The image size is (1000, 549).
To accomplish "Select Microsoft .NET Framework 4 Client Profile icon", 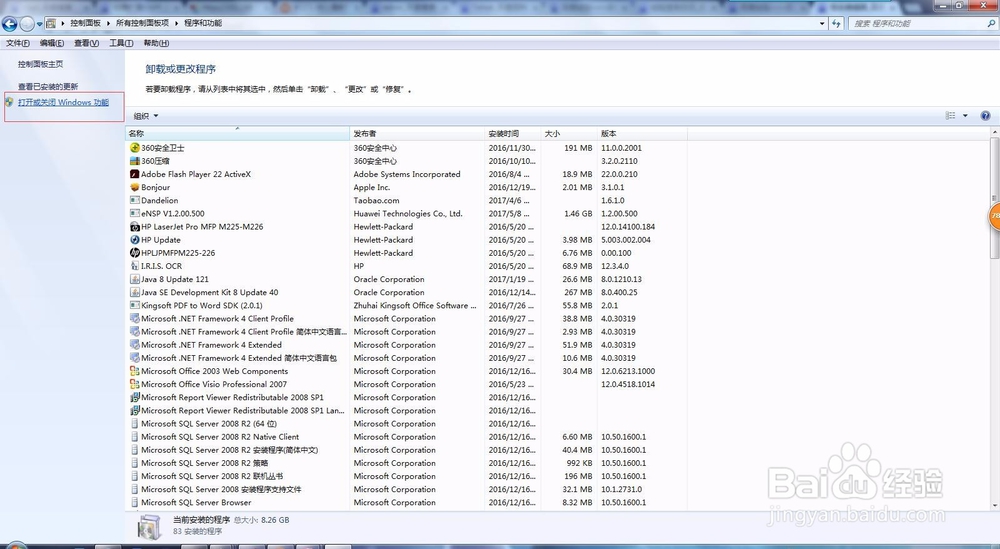I will tap(135, 318).
